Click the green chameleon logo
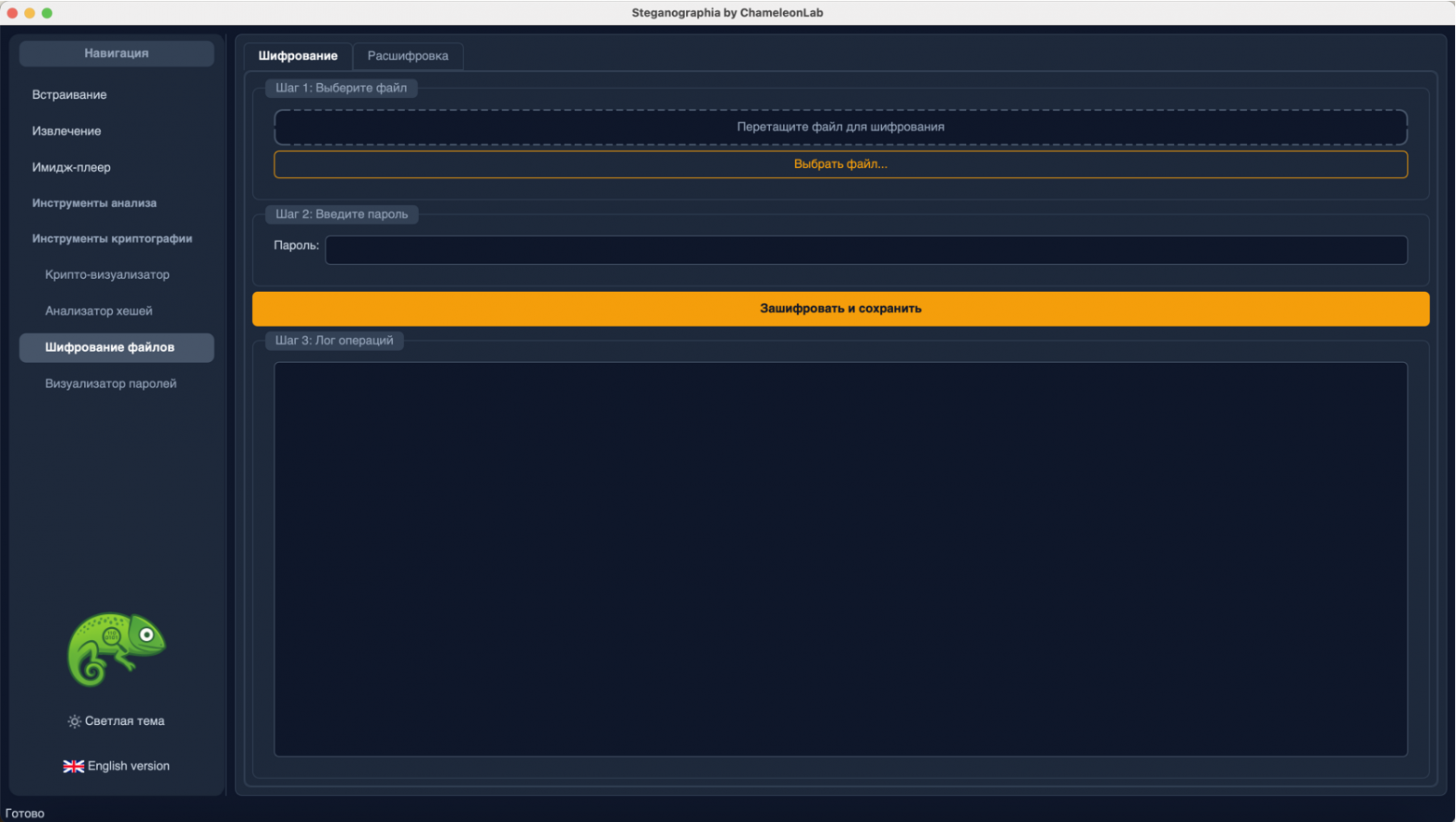The width and height of the screenshot is (1456, 822). (116, 648)
